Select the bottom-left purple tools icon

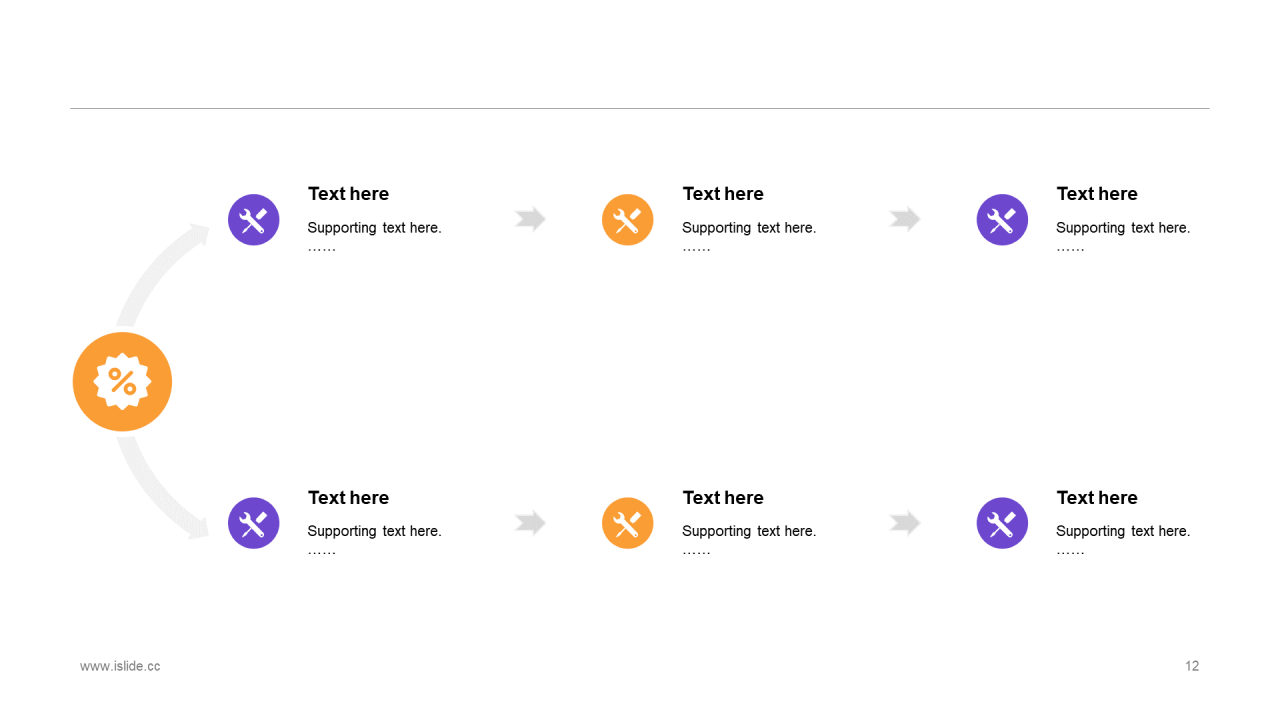pos(254,523)
